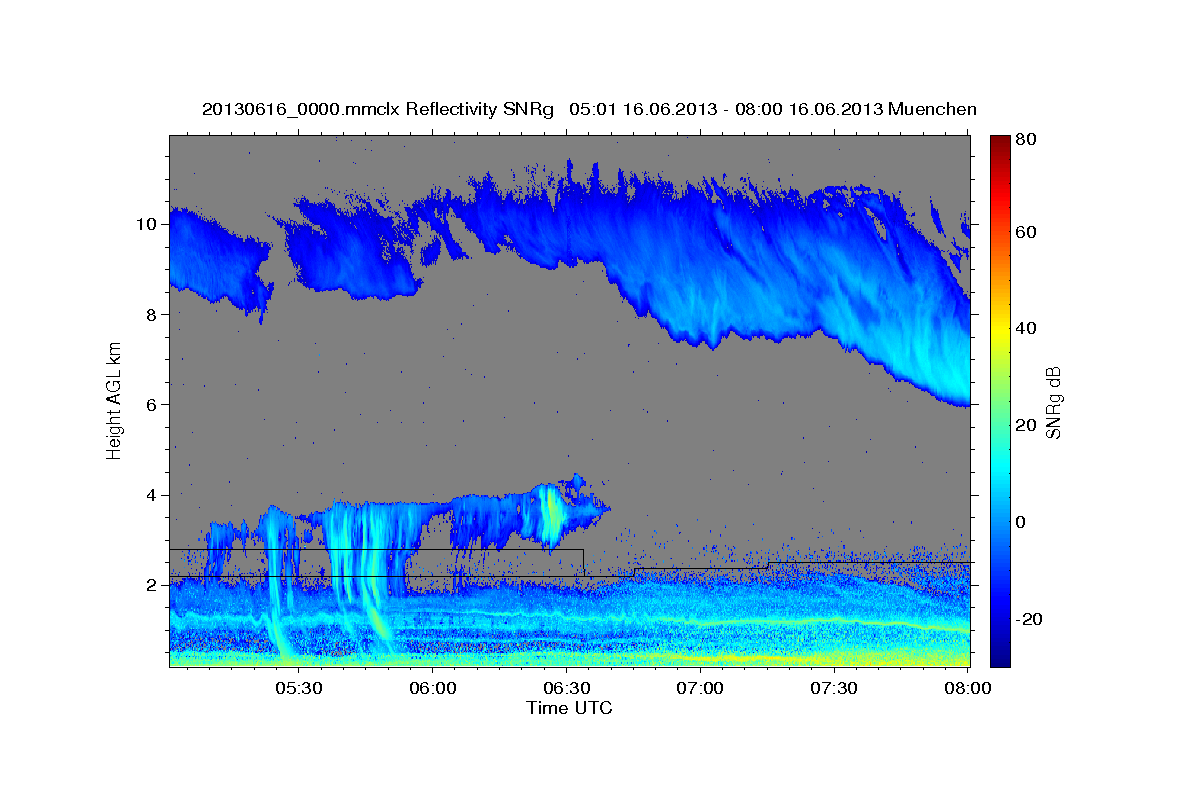The width and height of the screenshot is (1200, 800).
Task: Click the colorbar value 40
Action: point(1026,328)
